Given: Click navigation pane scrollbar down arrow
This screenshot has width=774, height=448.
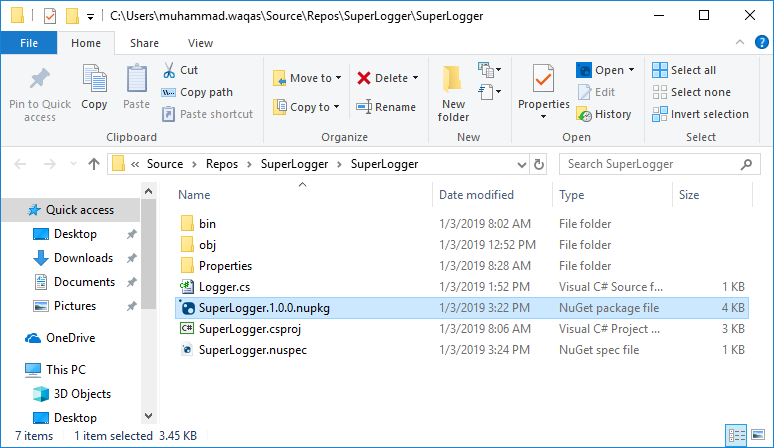Looking at the screenshot, I should point(149,416).
